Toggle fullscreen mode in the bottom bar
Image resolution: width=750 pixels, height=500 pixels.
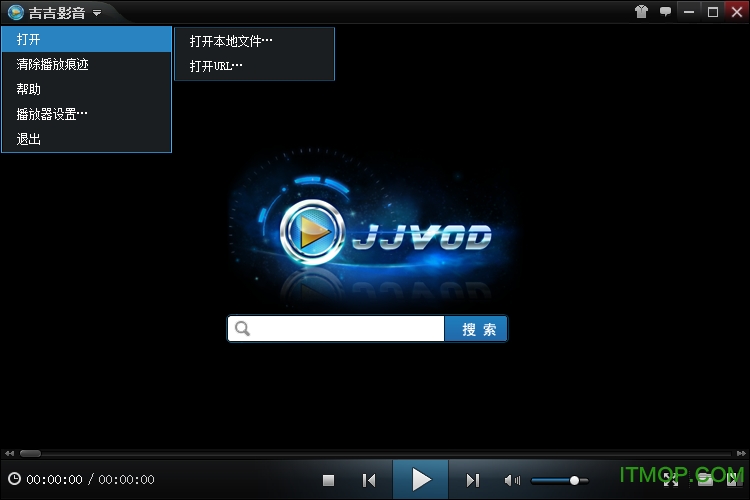[x=670, y=481]
